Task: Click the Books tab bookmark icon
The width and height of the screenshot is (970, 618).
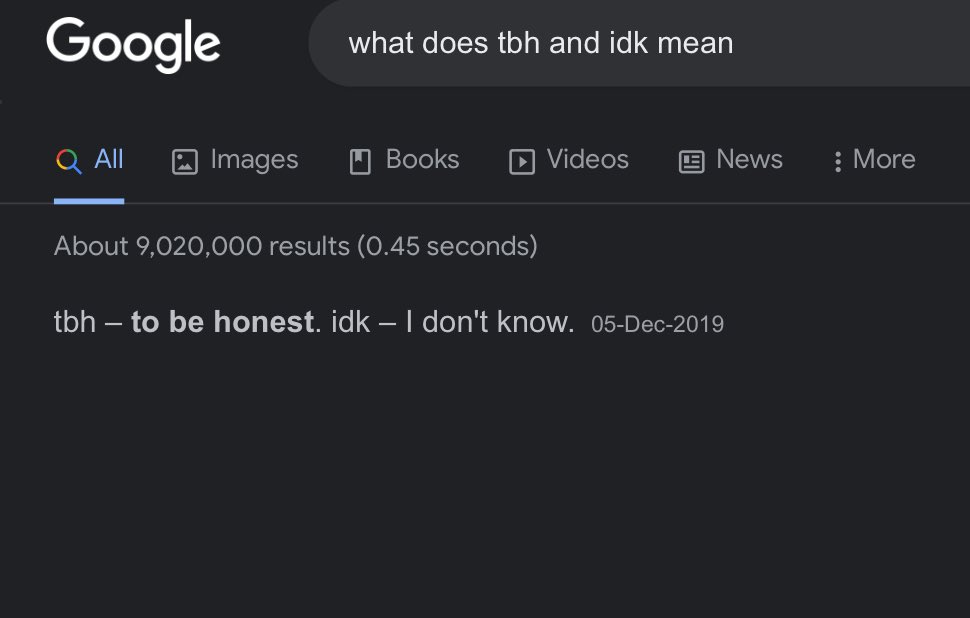Action: (x=360, y=162)
